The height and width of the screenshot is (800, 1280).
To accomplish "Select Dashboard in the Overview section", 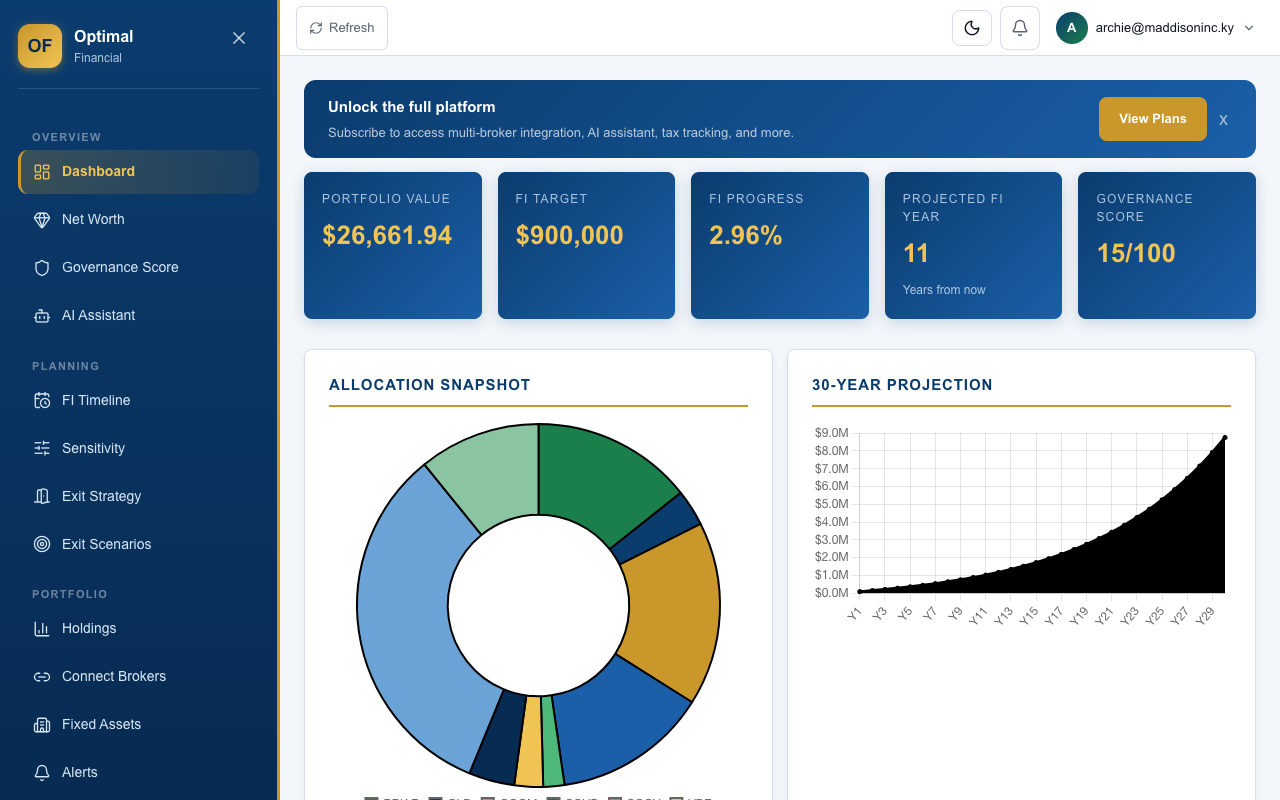I will [x=98, y=171].
